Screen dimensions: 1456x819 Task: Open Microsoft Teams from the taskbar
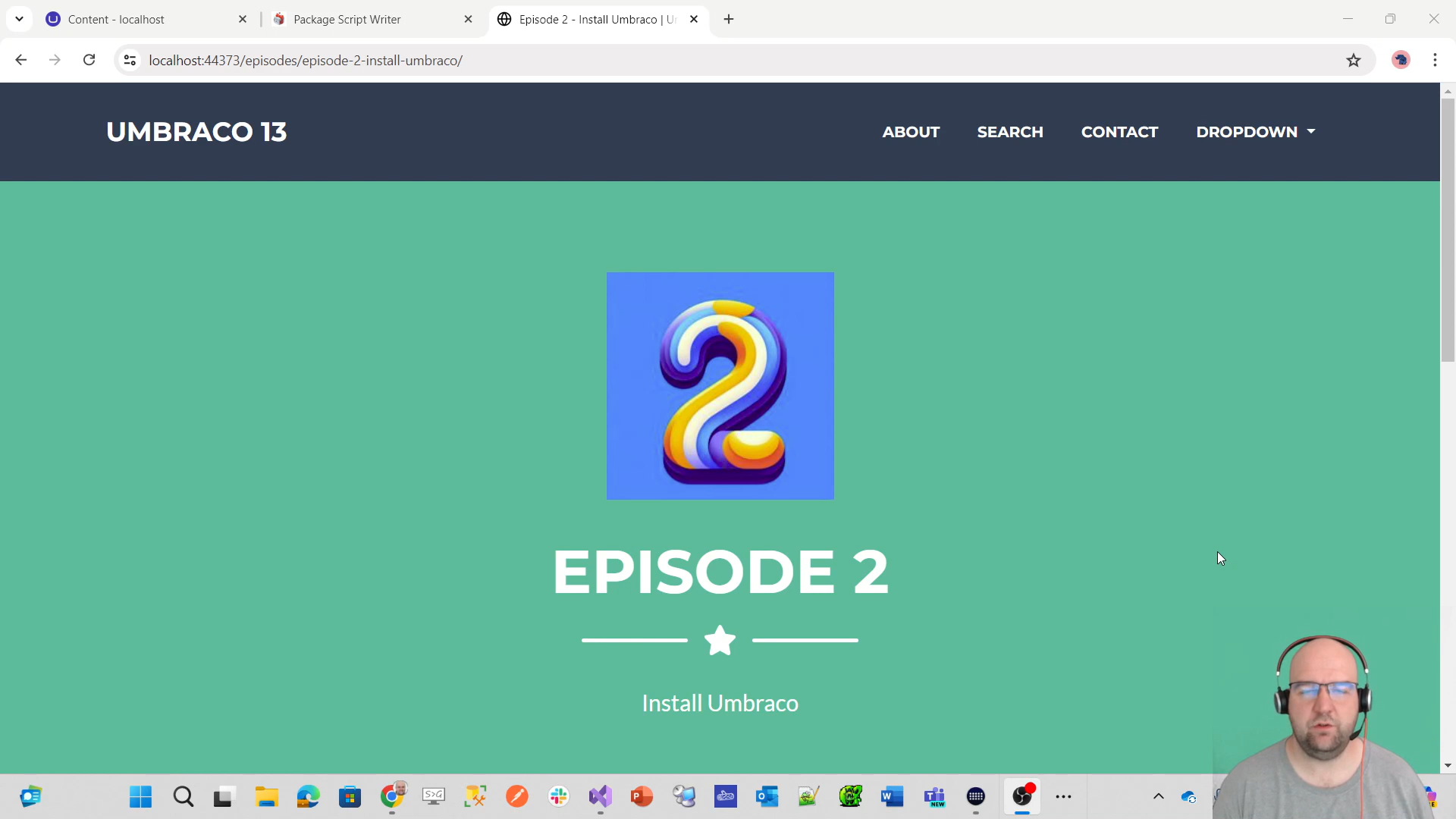935,797
